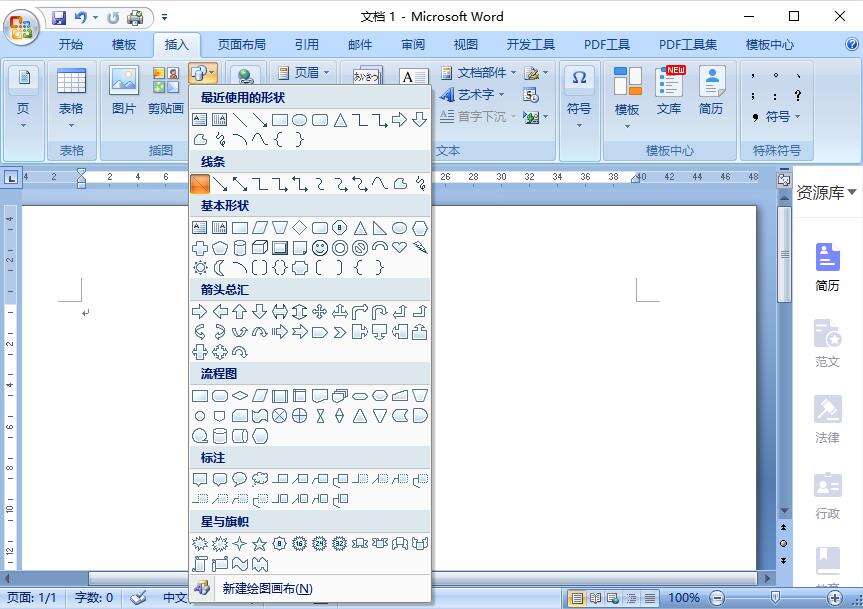The height and width of the screenshot is (609, 863).
Task: Switch to Full Screen Reading view
Action: [595, 597]
